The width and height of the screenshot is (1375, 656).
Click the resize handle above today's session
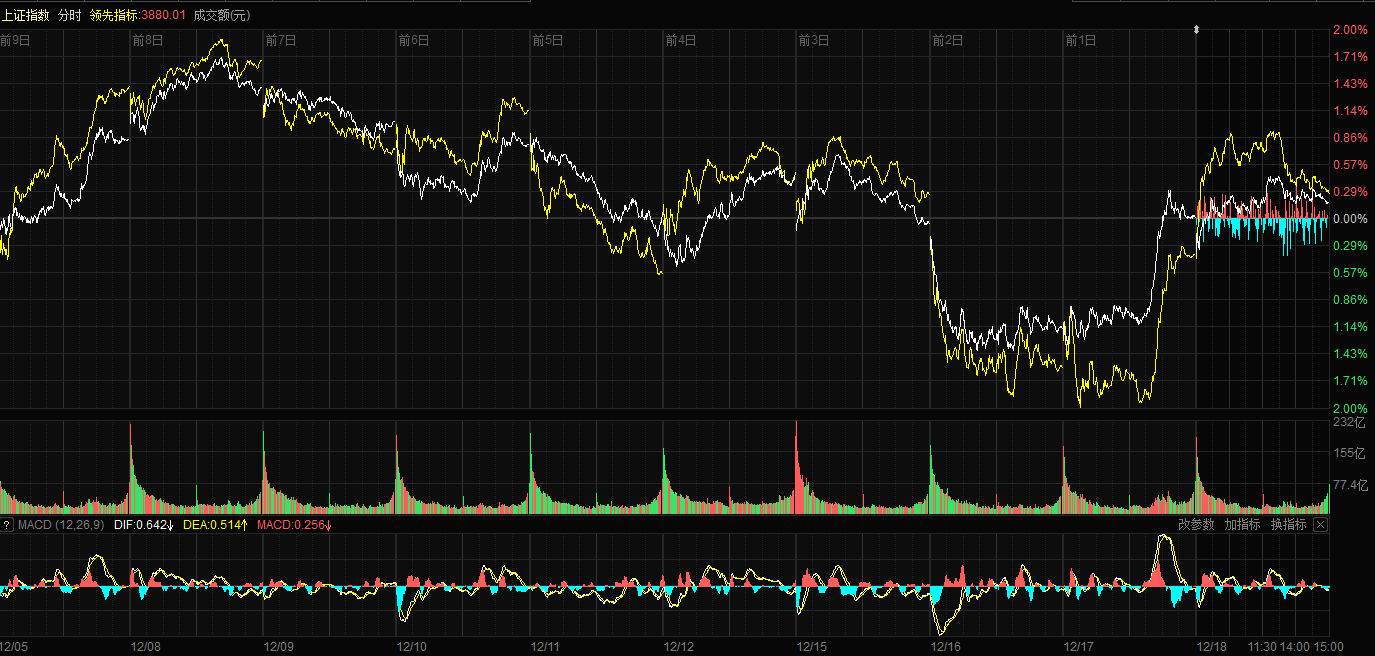1196,30
